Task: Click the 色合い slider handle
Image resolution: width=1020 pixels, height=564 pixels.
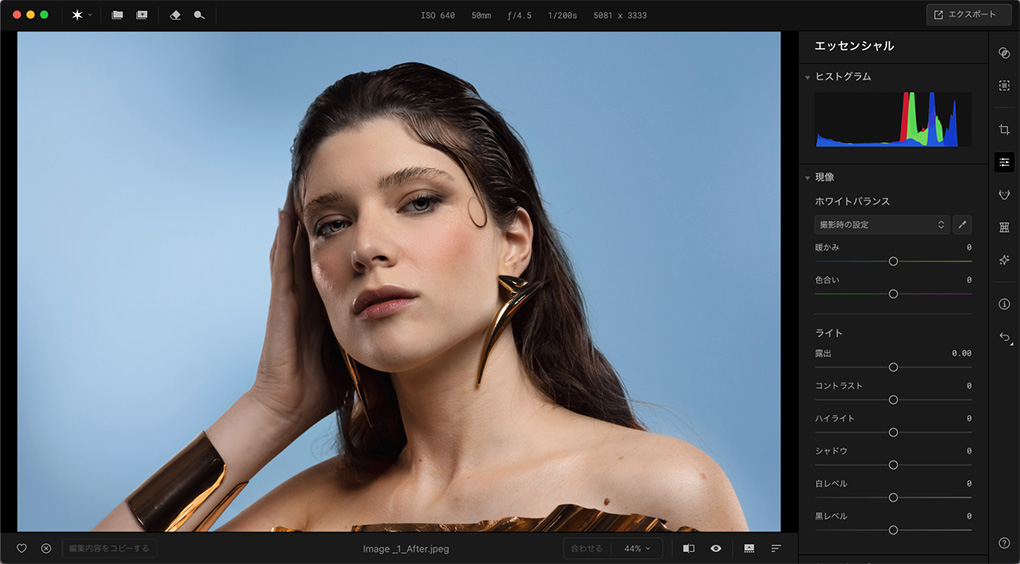Action: [x=893, y=294]
